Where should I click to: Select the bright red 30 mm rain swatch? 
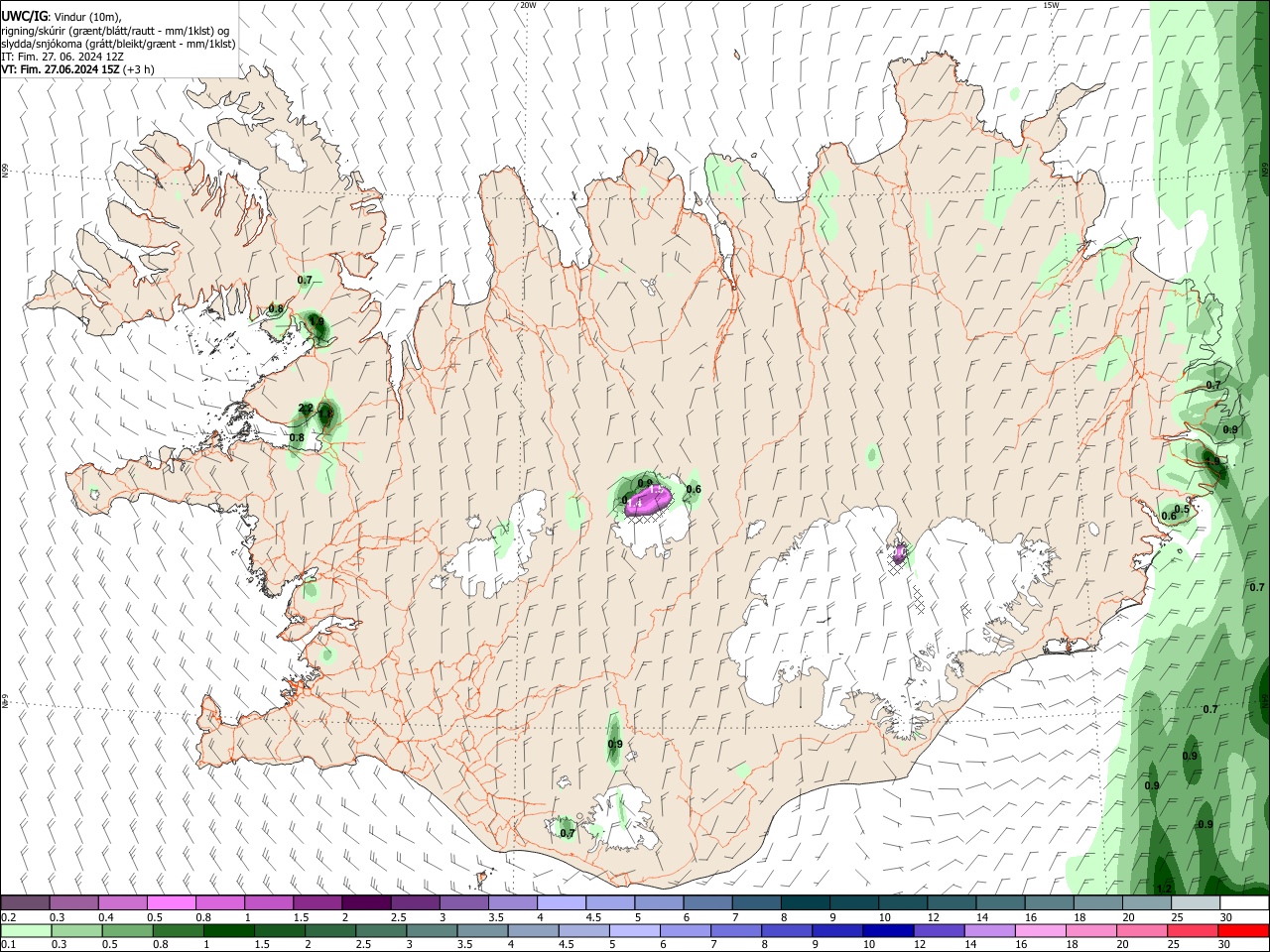[1243, 930]
